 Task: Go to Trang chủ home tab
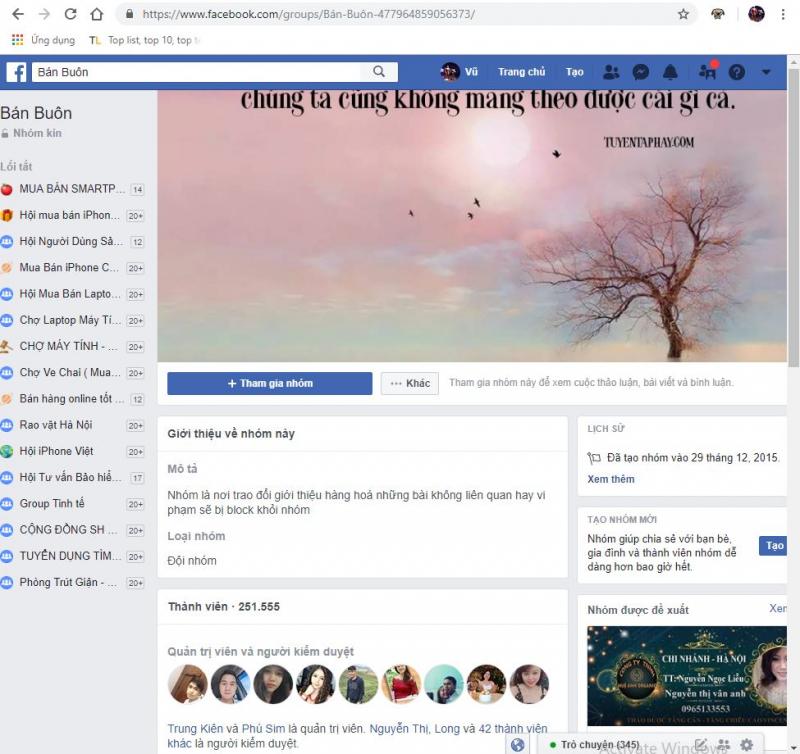521,72
